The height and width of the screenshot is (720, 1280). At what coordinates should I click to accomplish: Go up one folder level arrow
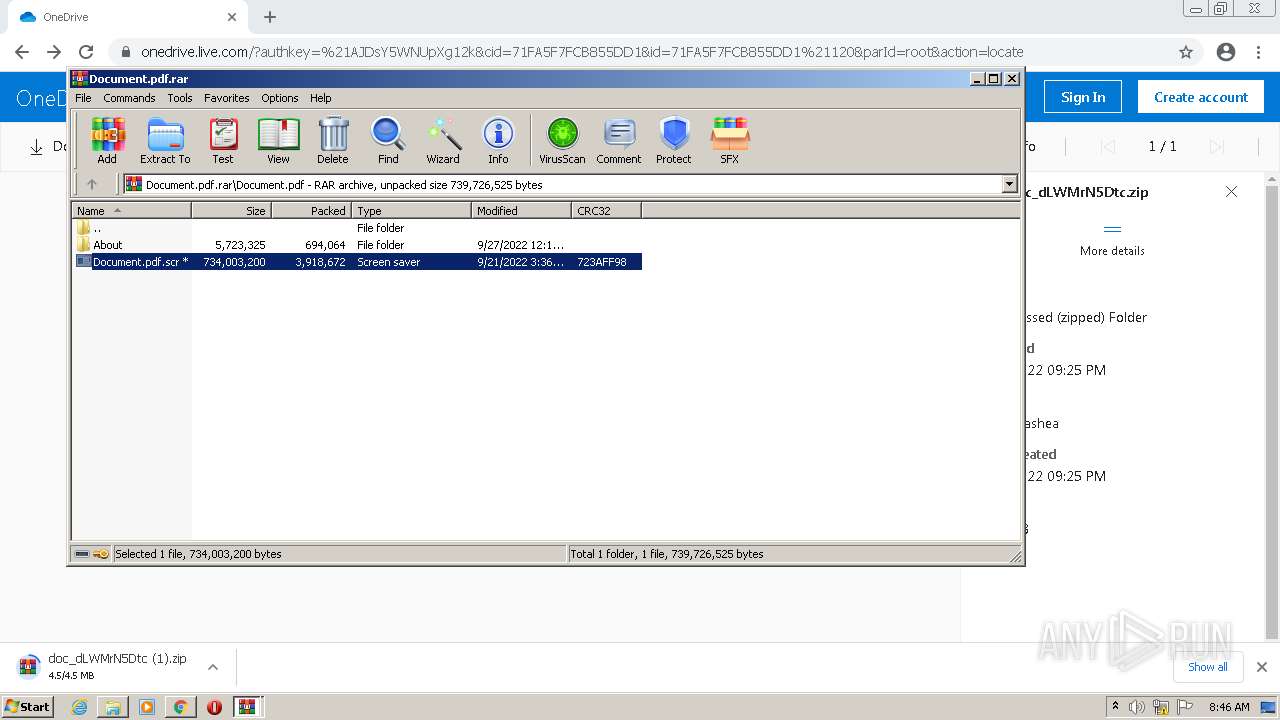click(x=92, y=184)
